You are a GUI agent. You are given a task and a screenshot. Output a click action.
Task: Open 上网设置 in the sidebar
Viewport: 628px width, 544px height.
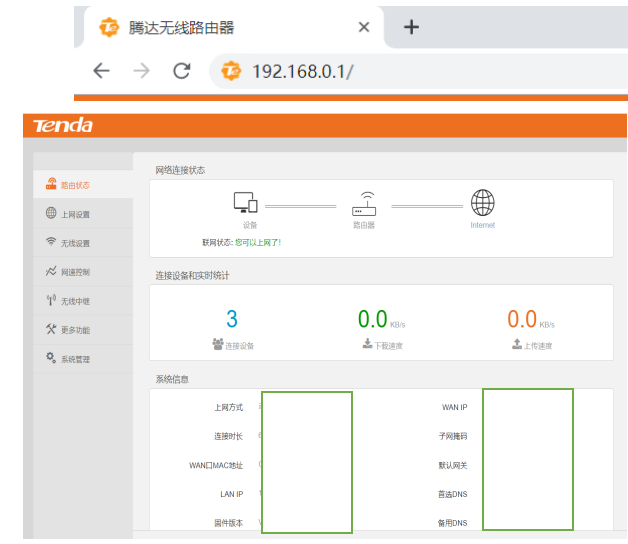pyautogui.click(x=75, y=214)
